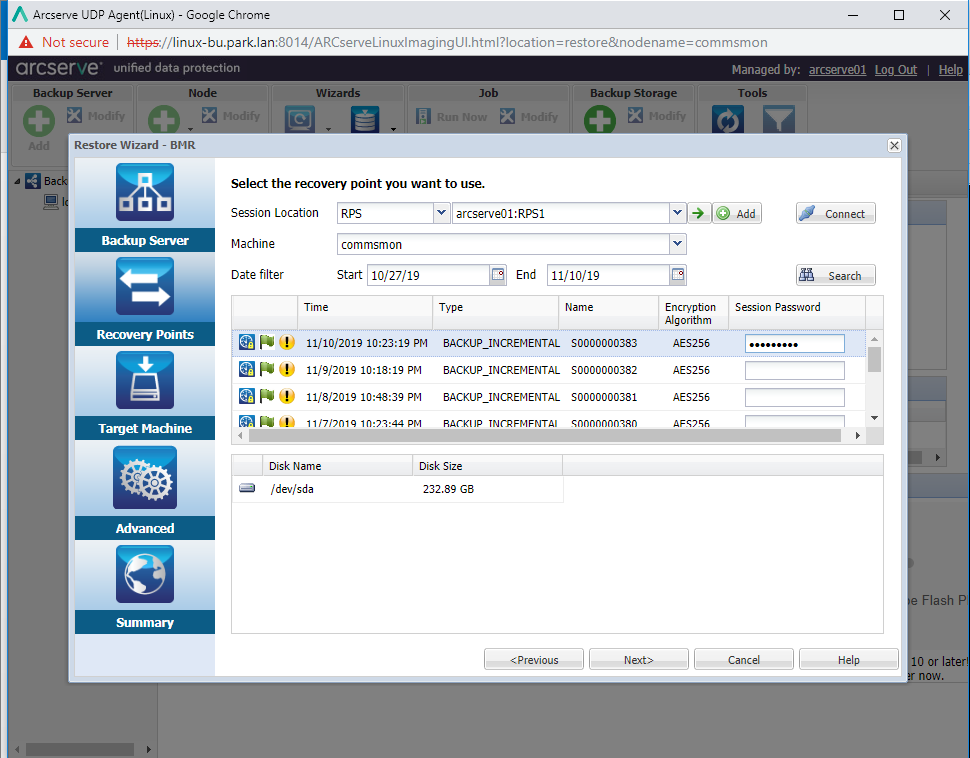Close the Restore Wizard - BMR dialog
Viewport: 970px width, 758px height.
[894, 145]
